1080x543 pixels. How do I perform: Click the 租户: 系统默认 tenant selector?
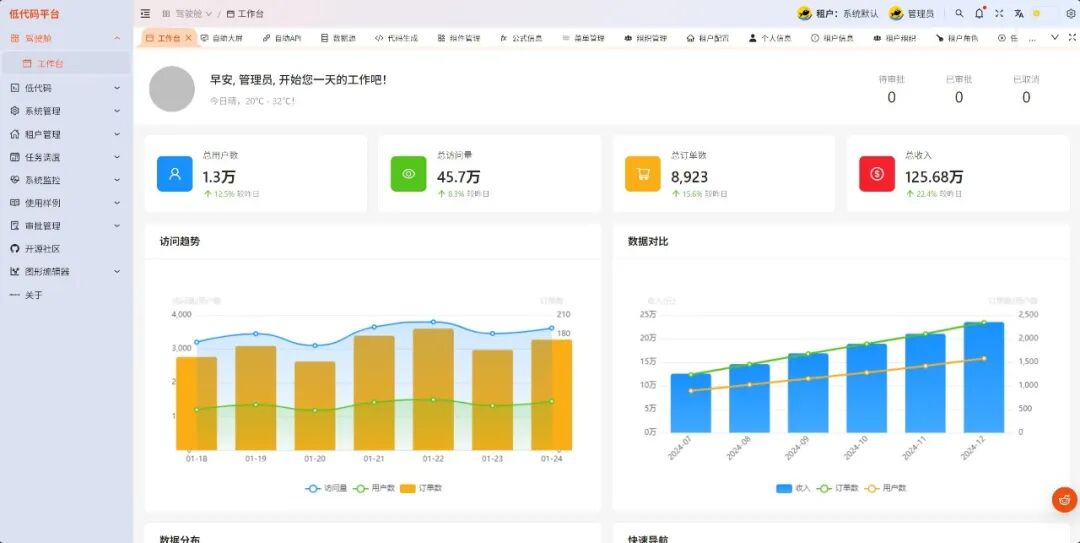click(847, 14)
